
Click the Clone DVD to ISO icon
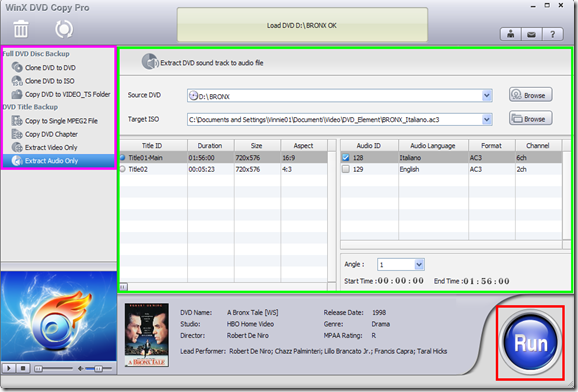click(17, 81)
